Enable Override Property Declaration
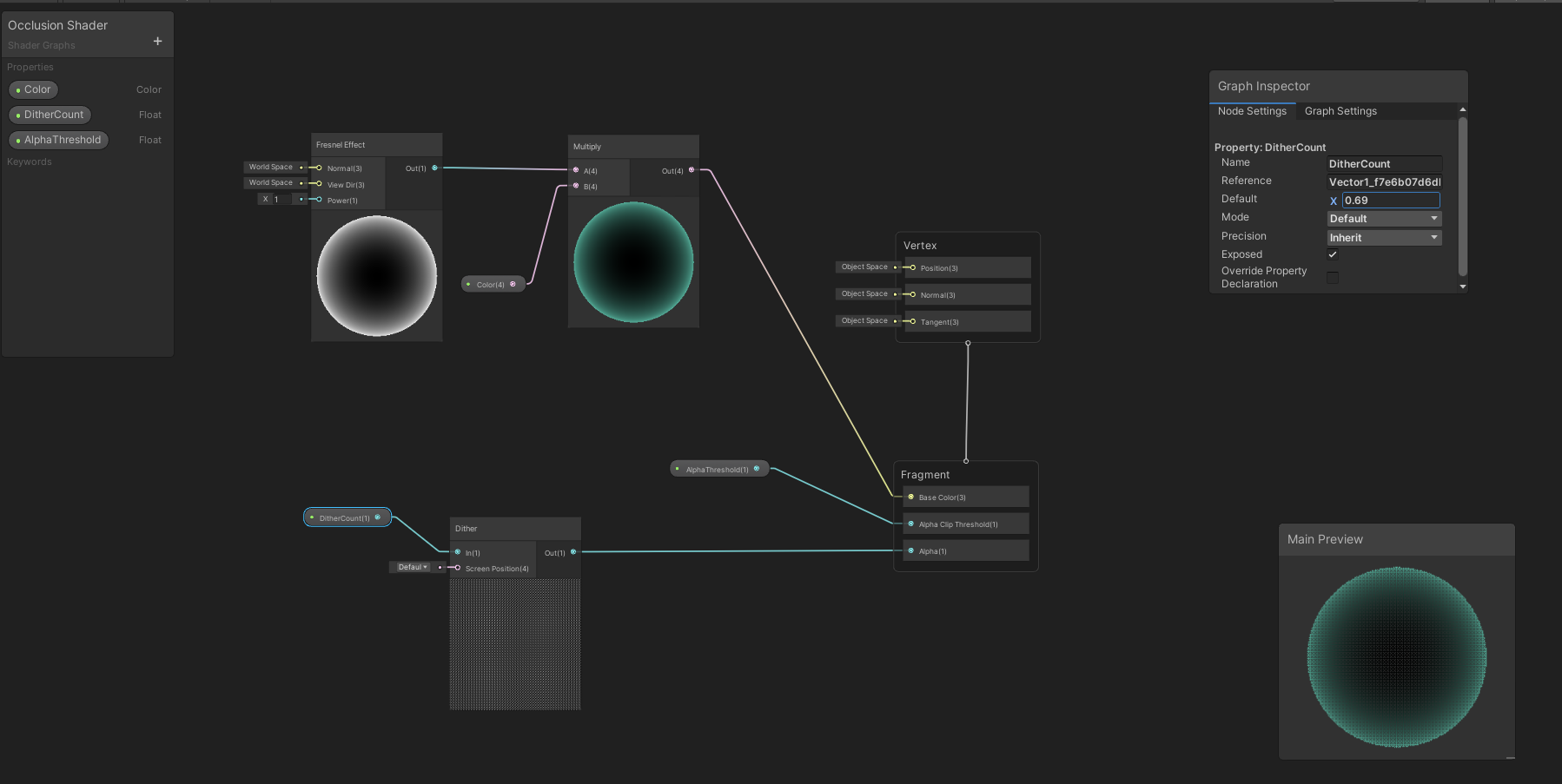1562x784 pixels. pos(1334,277)
